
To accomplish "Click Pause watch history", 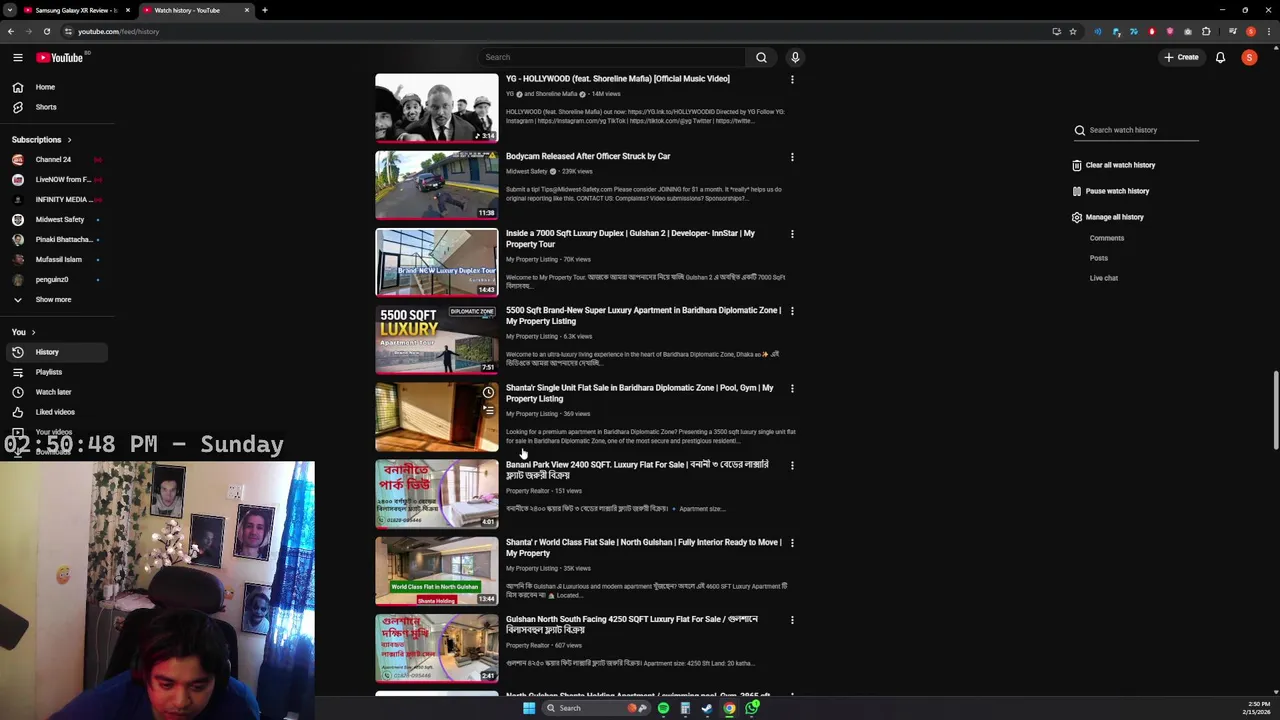I will click(x=1110, y=191).
